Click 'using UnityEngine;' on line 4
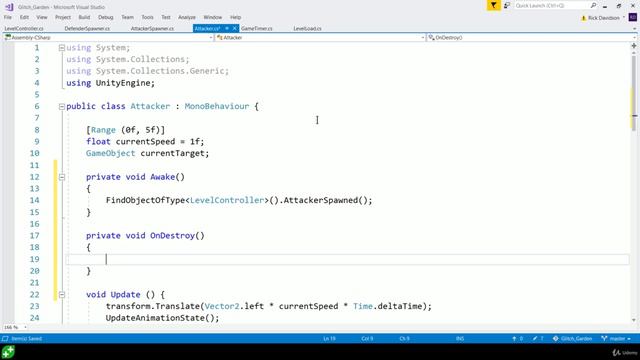 coord(111,83)
